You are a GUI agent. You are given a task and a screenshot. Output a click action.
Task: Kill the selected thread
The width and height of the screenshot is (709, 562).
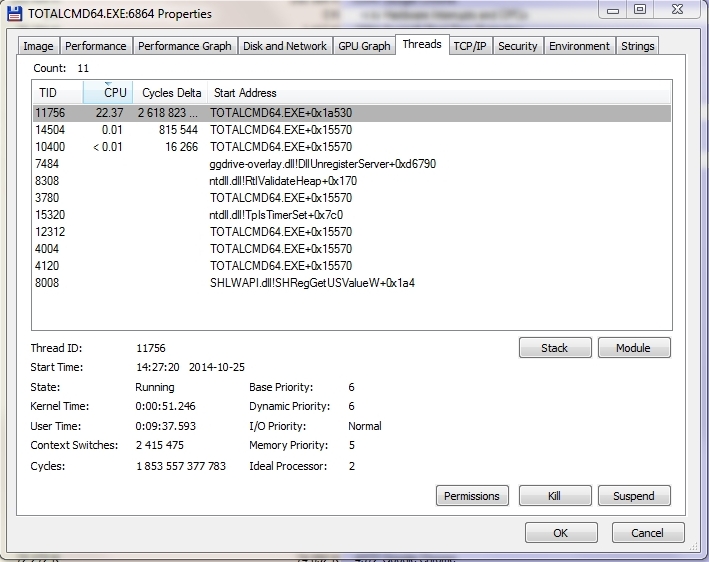coord(555,496)
